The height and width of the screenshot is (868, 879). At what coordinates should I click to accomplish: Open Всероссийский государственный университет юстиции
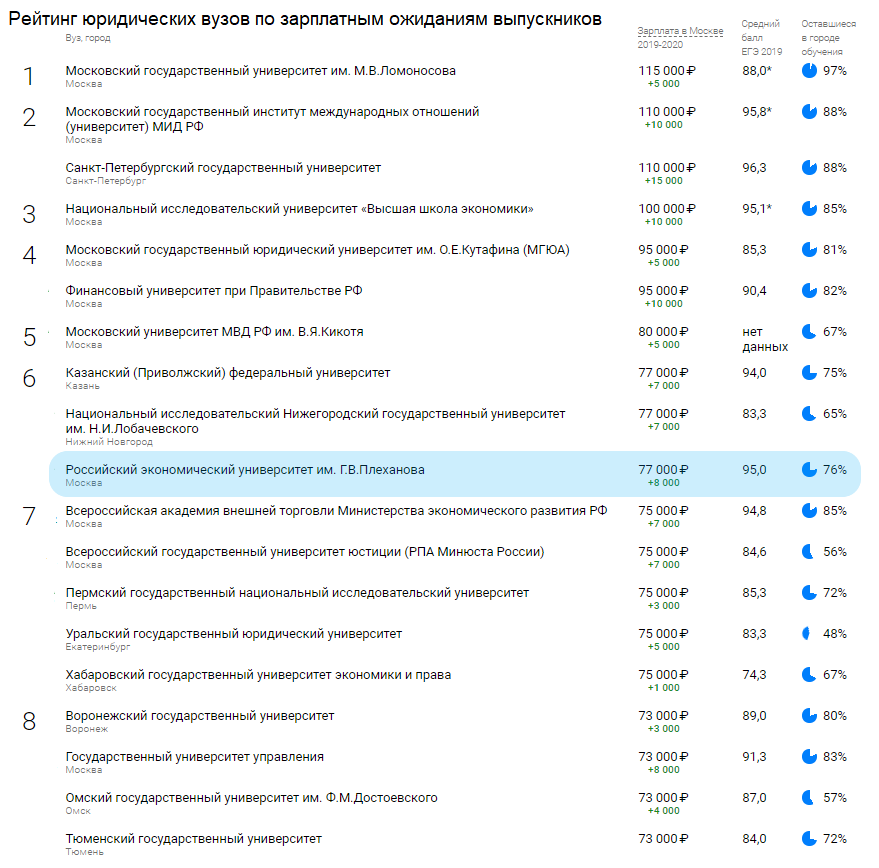coord(305,552)
